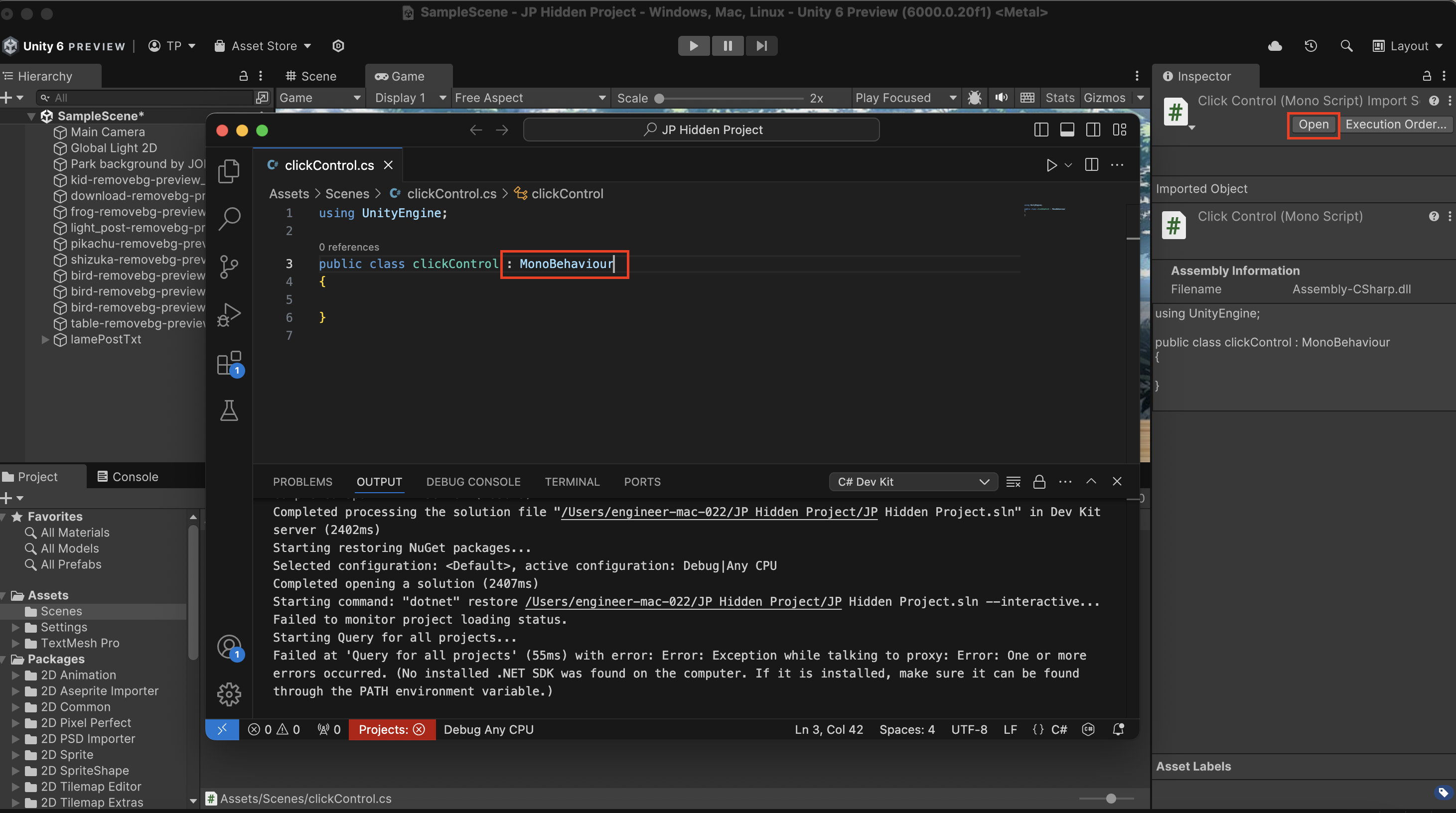1456x813 pixels.
Task: Click Customize Layout icon in VS Code
Action: 1119,130
